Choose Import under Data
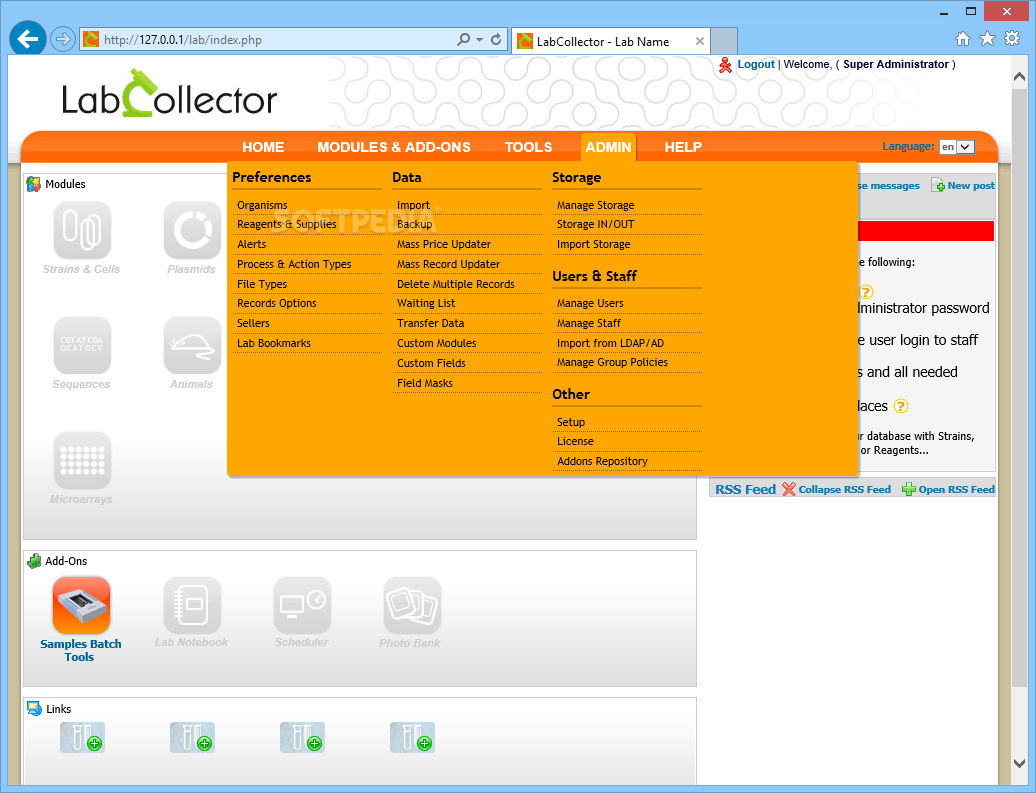 (x=414, y=206)
